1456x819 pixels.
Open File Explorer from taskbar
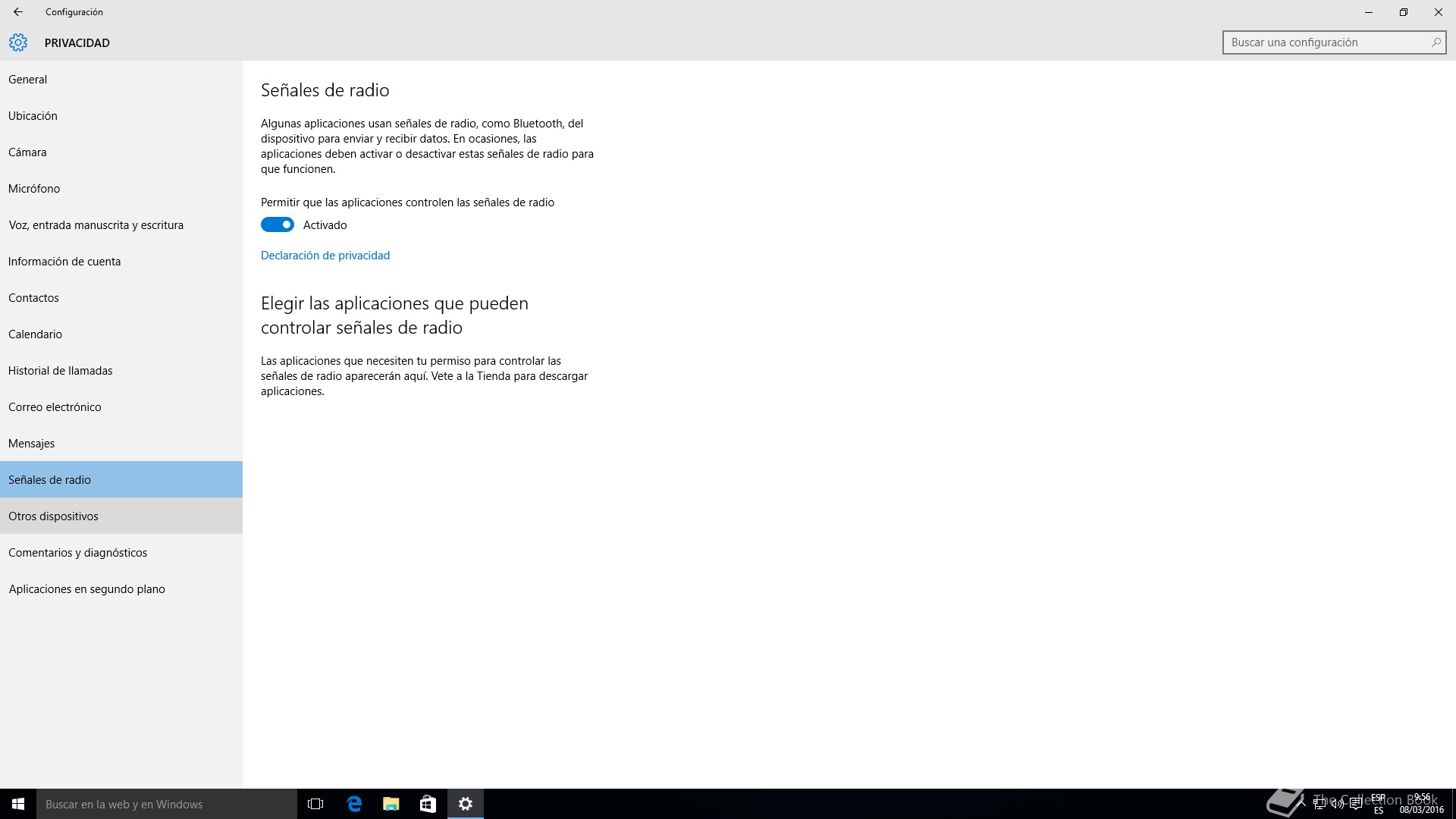click(x=391, y=804)
